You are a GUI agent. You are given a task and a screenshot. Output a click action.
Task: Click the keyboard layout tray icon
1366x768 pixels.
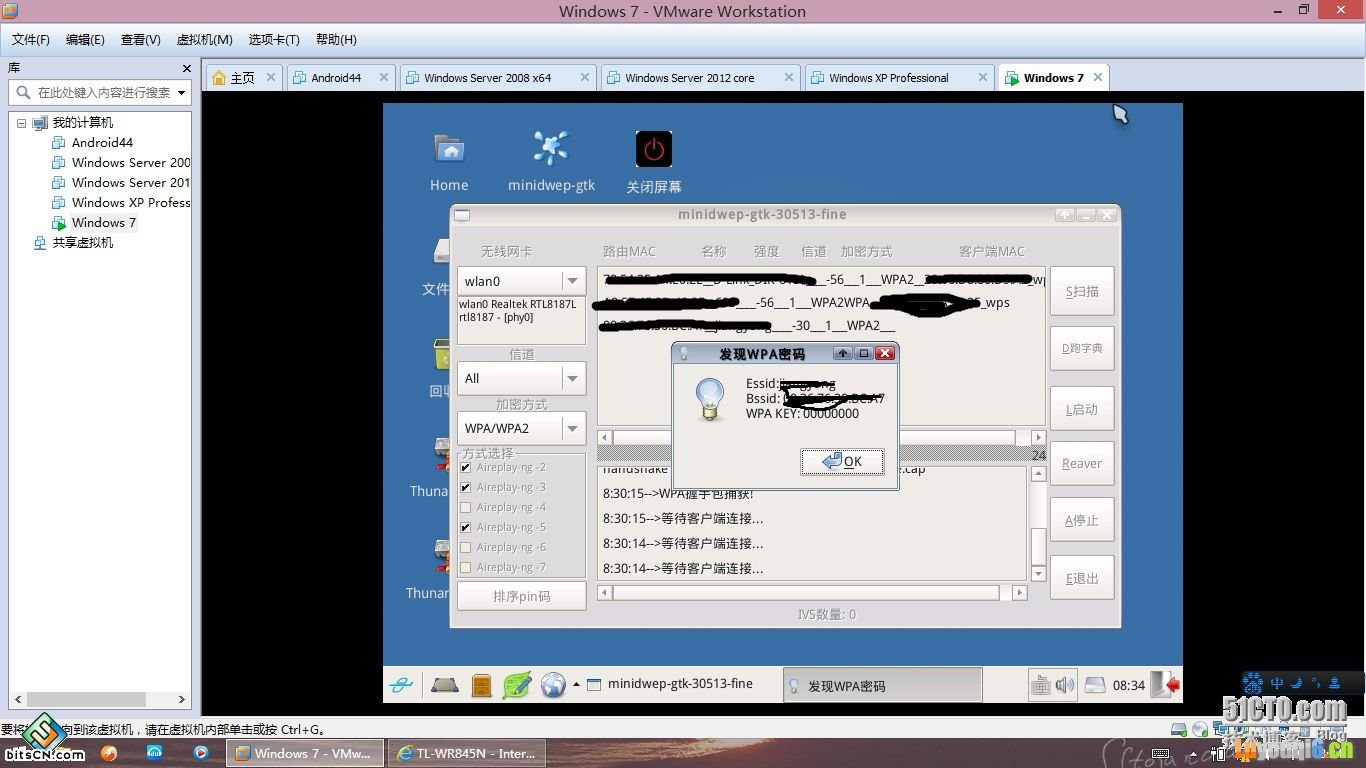pos(1040,685)
